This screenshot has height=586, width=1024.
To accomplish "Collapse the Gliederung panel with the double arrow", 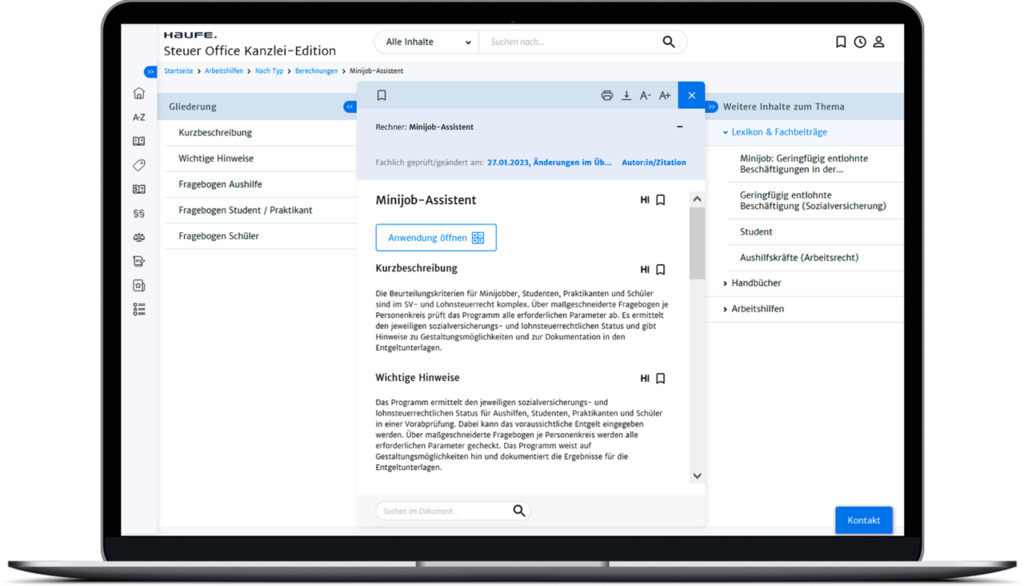I will point(350,106).
